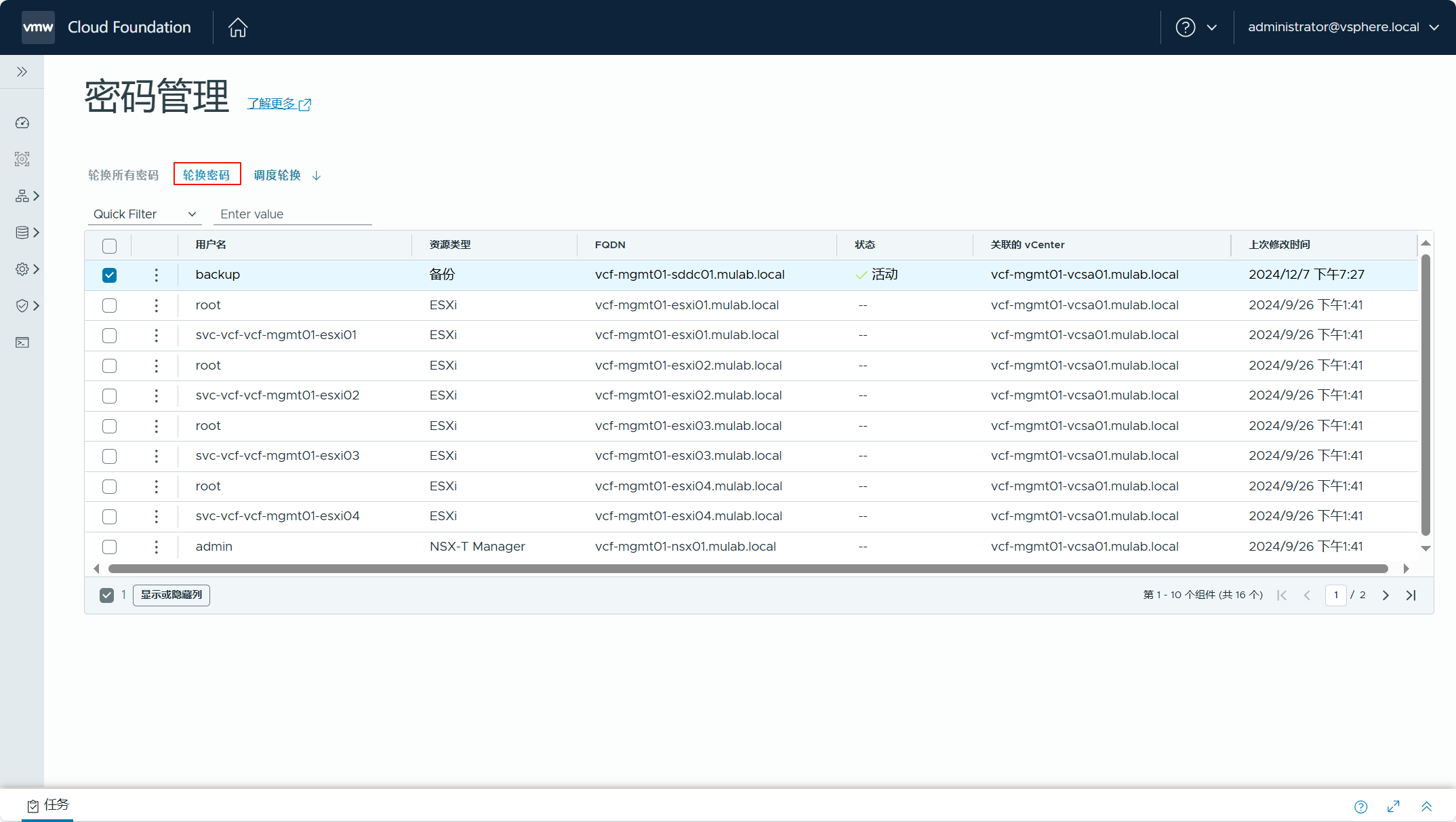The height and width of the screenshot is (822, 1456).
Task: Click the Enter value filter field
Action: (x=293, y=214)
